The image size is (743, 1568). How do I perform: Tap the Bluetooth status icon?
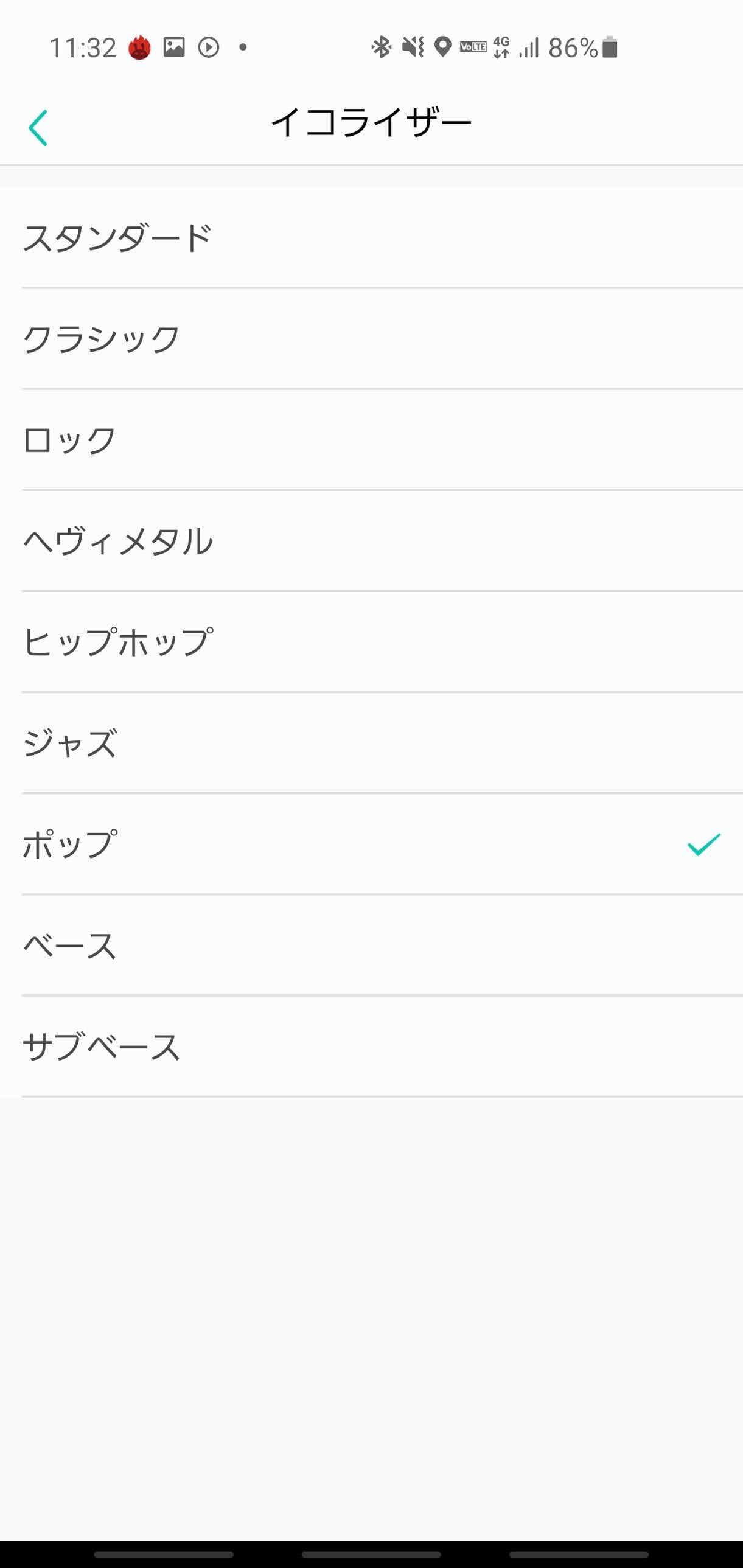[x=381, y=47]
